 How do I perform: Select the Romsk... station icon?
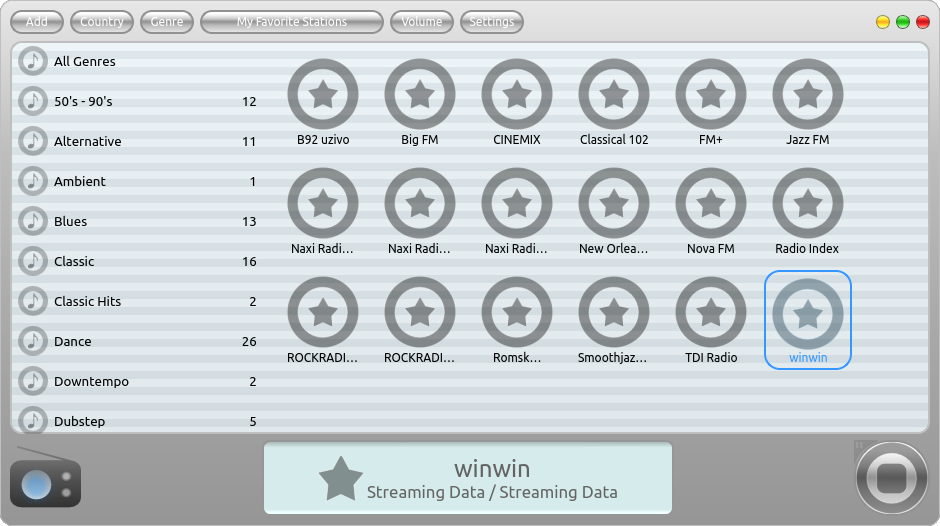click(x=517, y=312)
